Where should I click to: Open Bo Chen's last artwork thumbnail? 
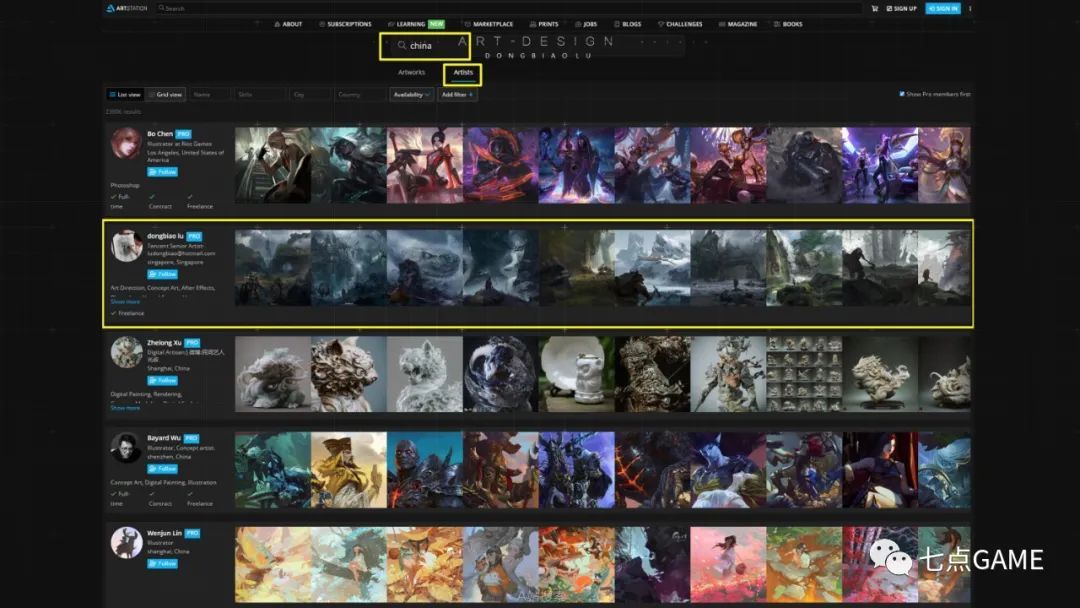[944, 165]
